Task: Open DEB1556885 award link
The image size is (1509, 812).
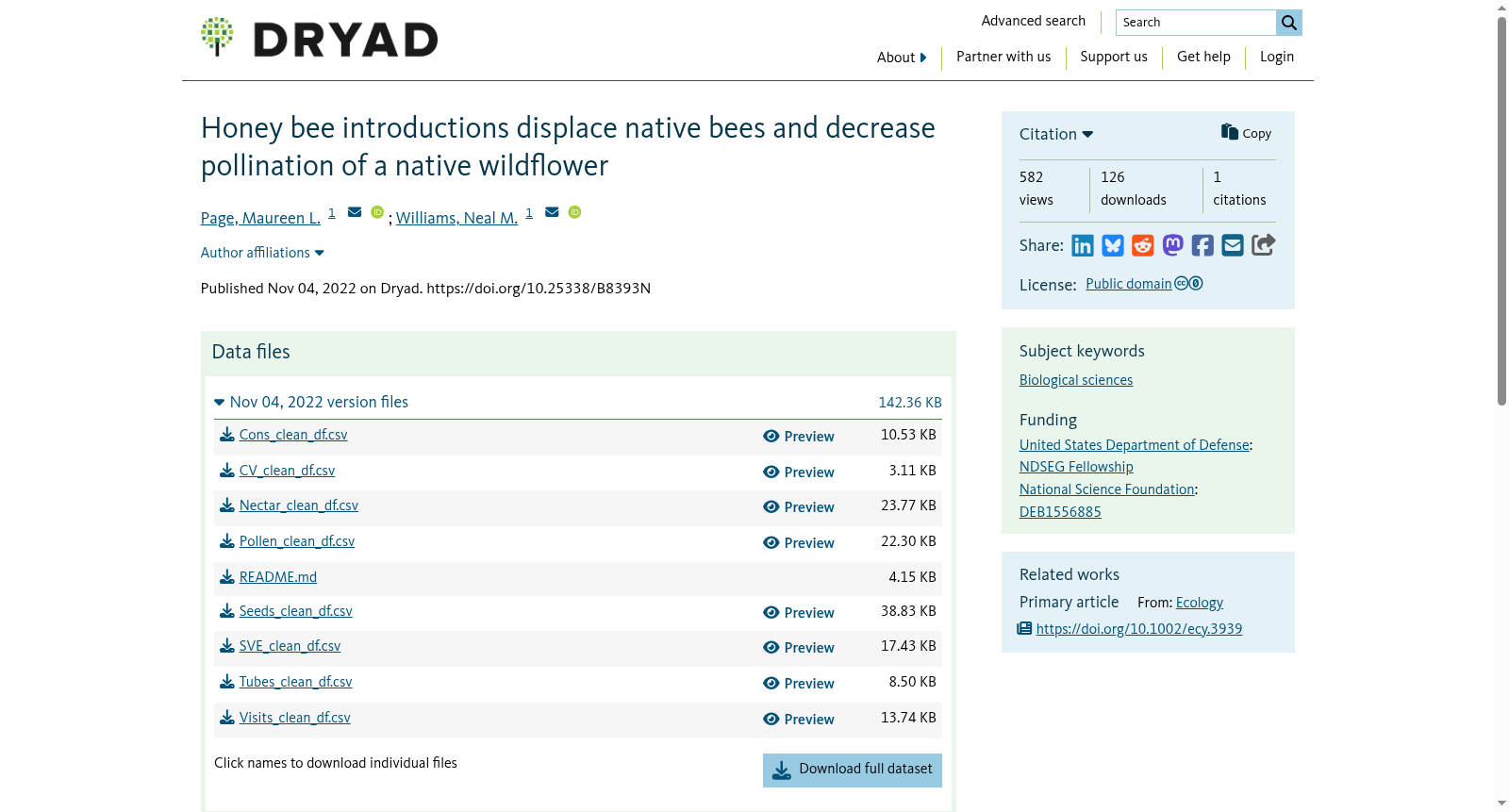Action: (1060, 512)
